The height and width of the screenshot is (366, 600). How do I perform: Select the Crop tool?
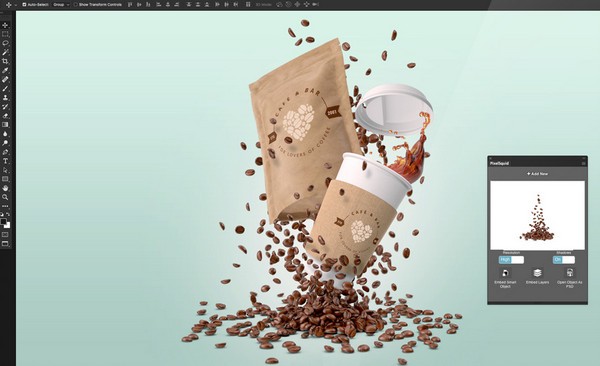tap(5, 61)
